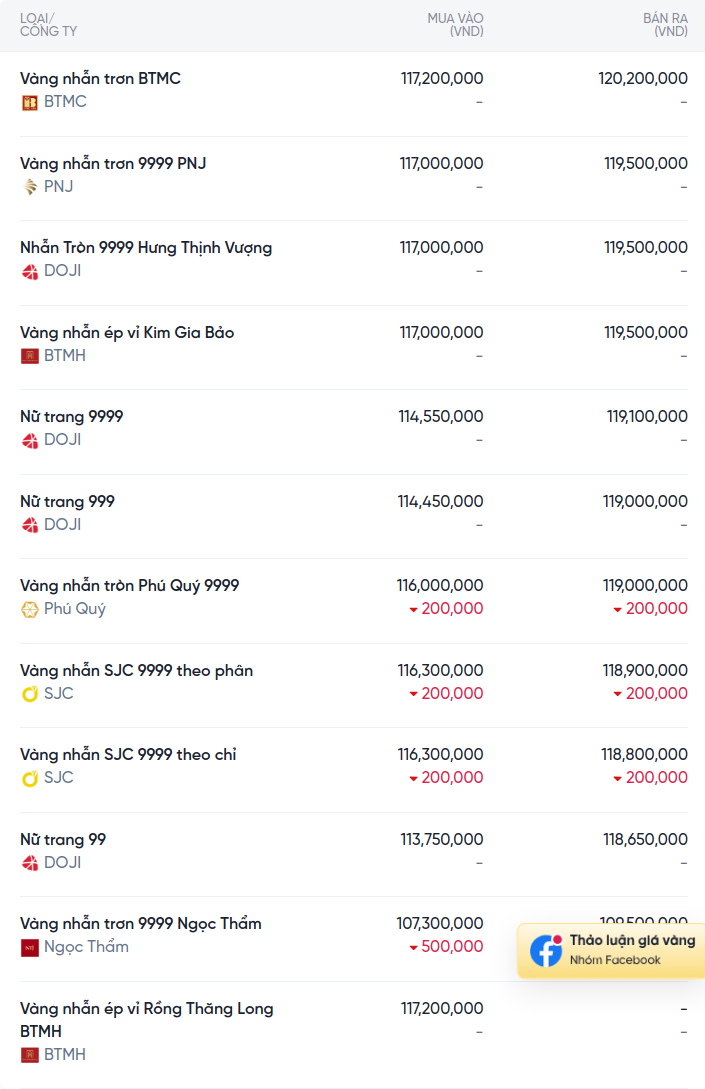
Task: Click SJC ring icon under theo phân
Action: pos(29,694)
